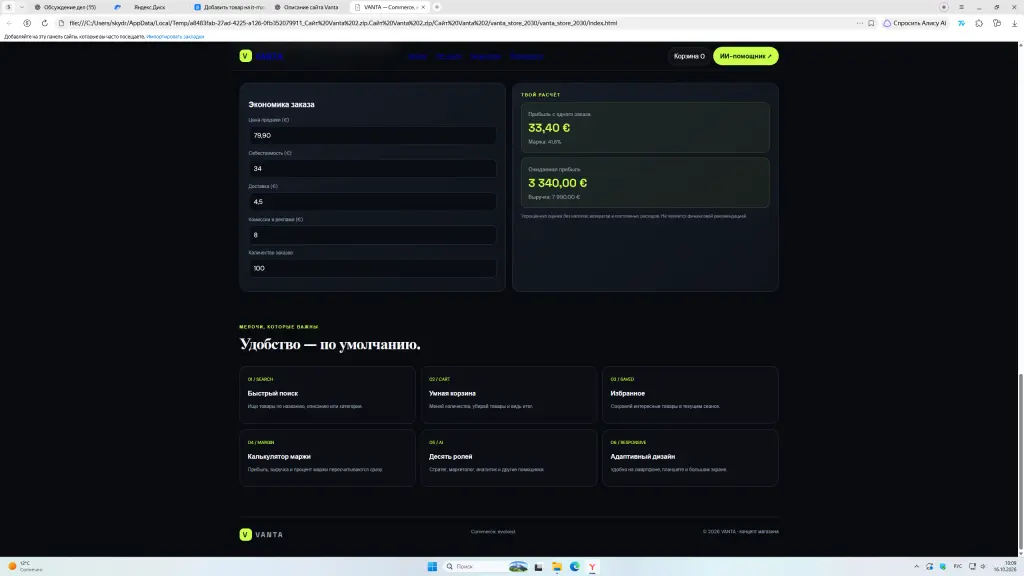Screen dimensions: 1024x576
Task: Click the green VANTA logo in the header
Action: point(261,56)
